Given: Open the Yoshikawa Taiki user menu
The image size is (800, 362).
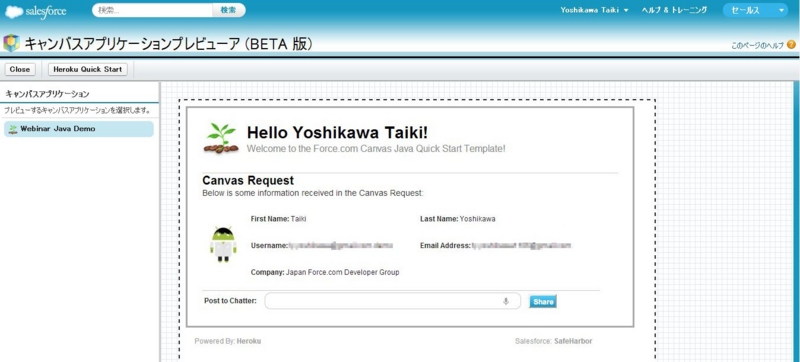Looking at the screenshot, I should point(594,10).
